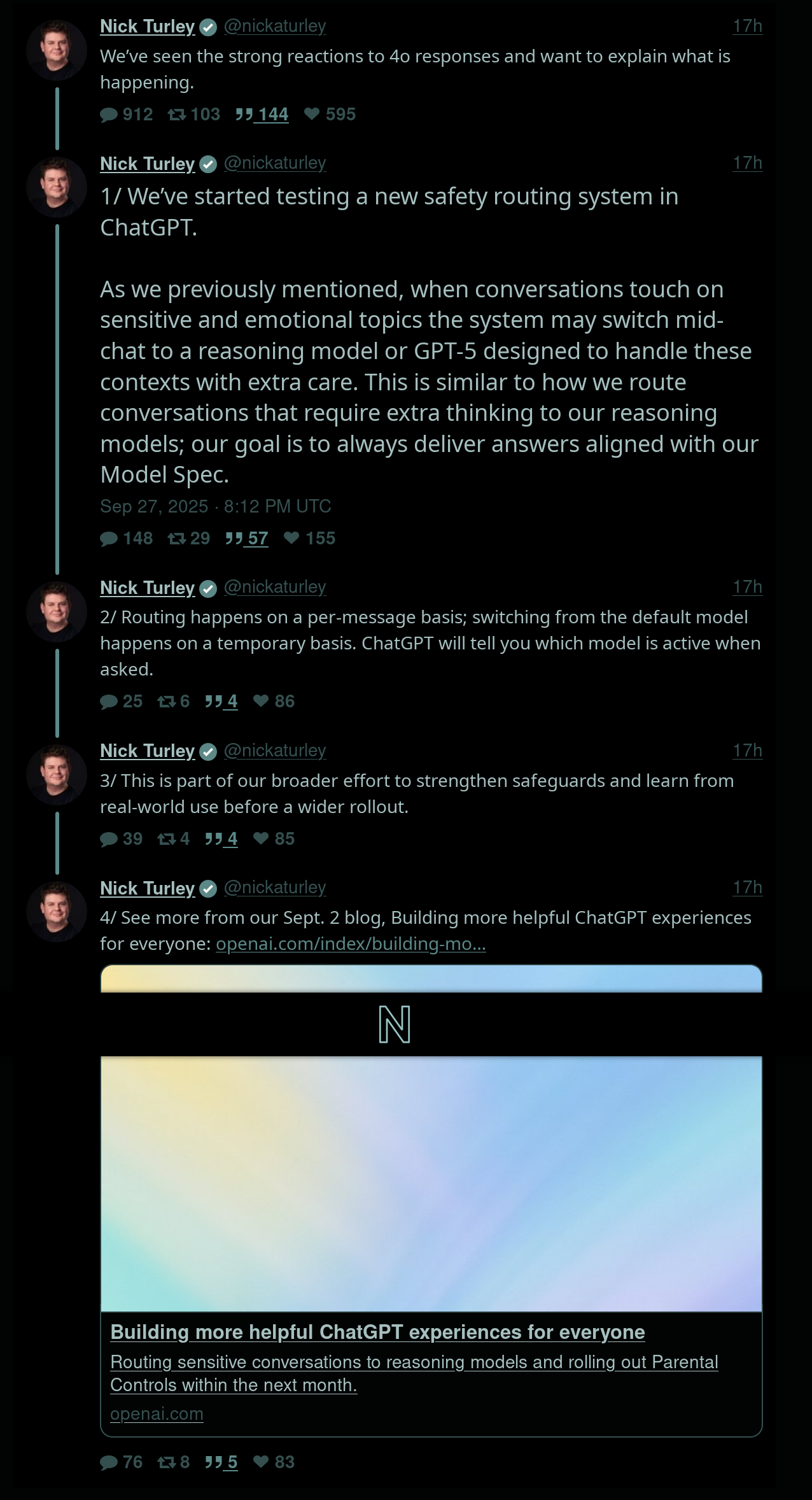Click the retweet icon showing 103
Image resolution: width=812 pixels, height=1500 pixels.
coord(176,115)
